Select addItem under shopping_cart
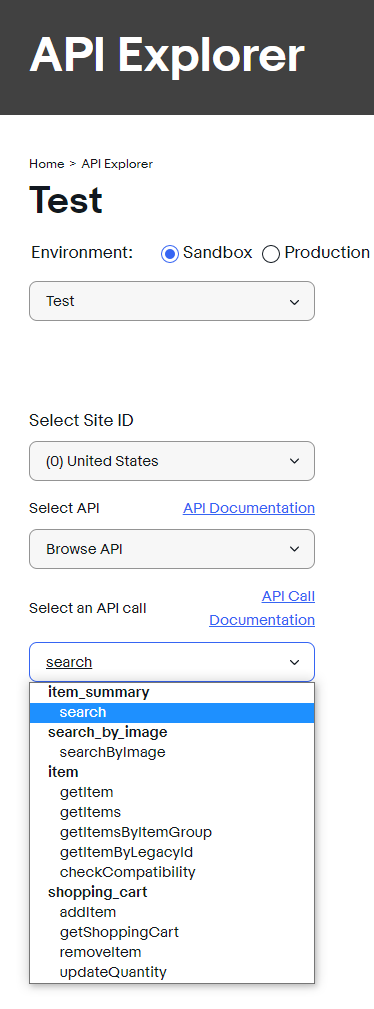The height and width of the screenshot is (1009, 374). point(172,912)
